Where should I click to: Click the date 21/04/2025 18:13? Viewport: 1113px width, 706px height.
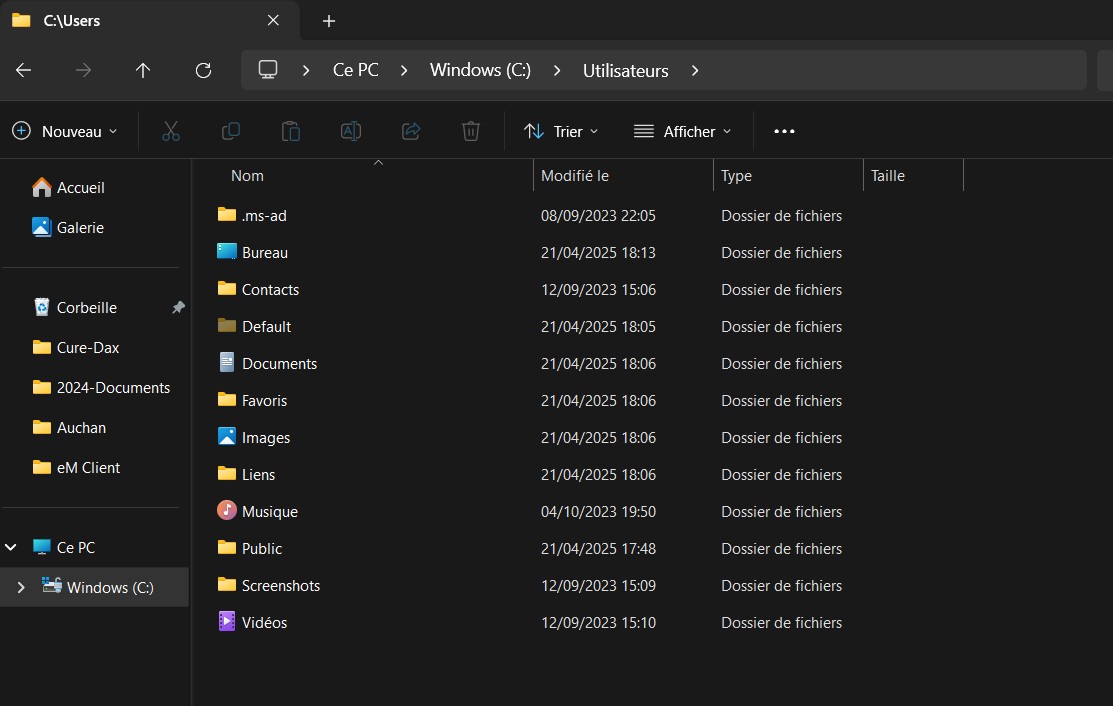598,252
